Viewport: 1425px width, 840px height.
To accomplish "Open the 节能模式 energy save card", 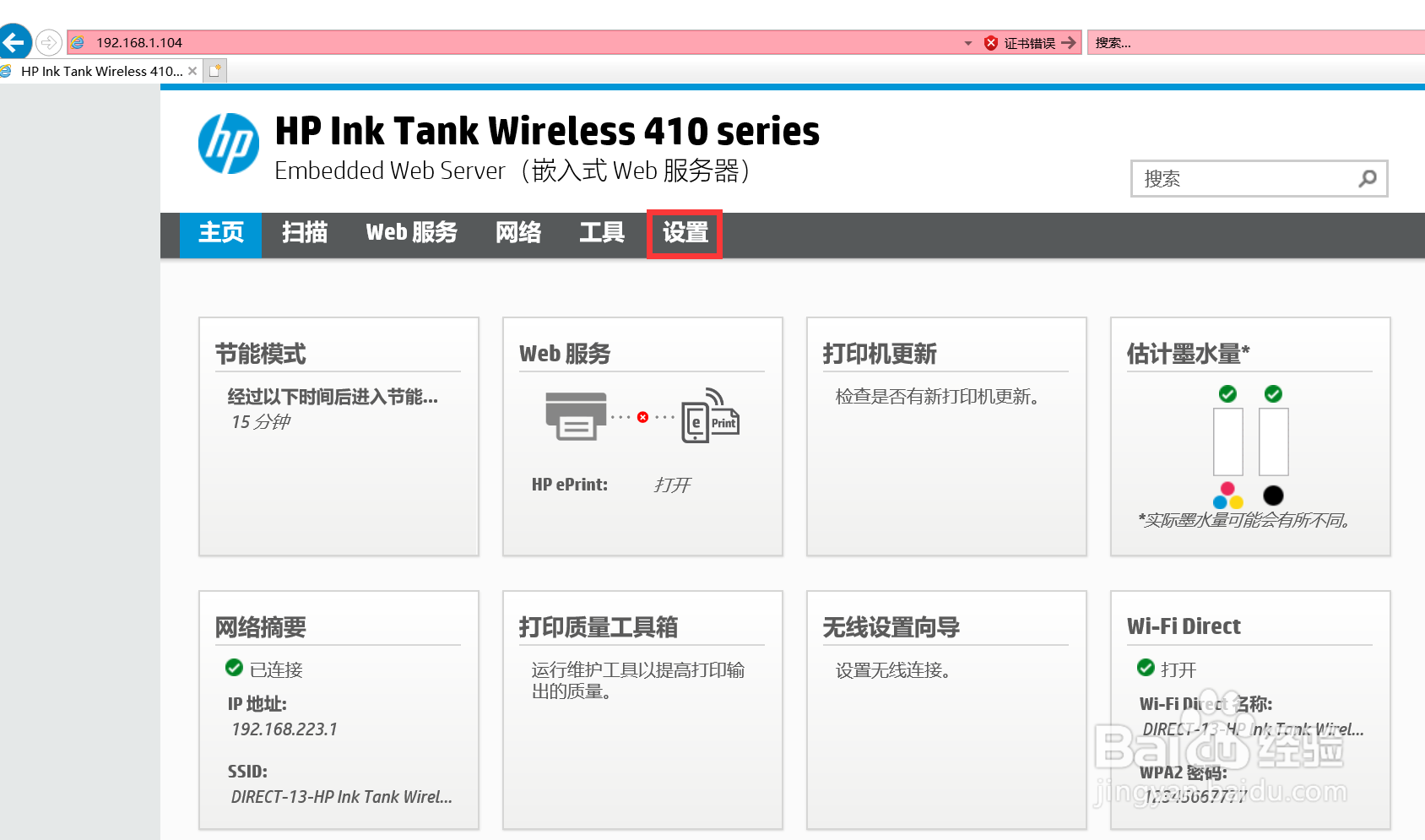I will (x=339, y=436).
